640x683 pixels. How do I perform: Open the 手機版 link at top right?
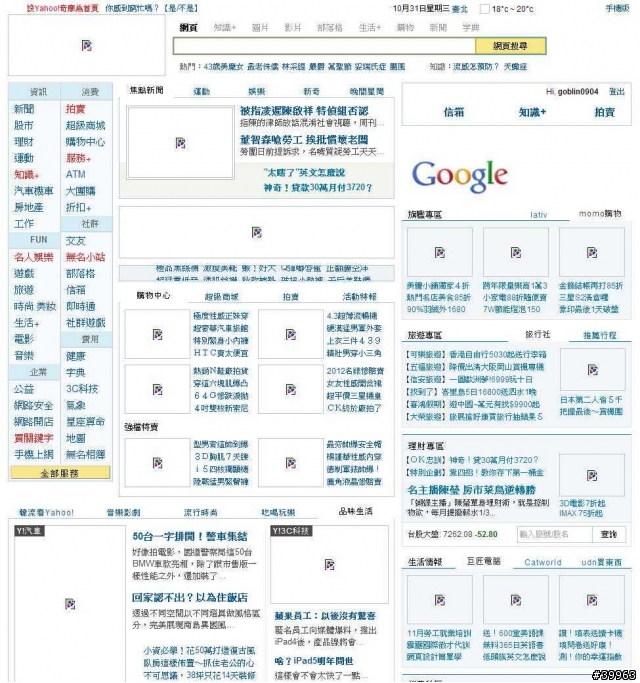pyautogui.click(x=617, y=8)
